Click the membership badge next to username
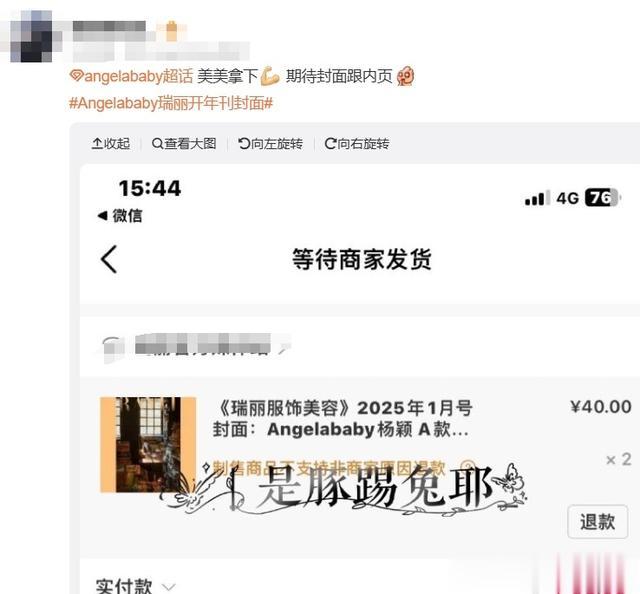This screenshot has height=594, width=640. click(x=172, y=31)
